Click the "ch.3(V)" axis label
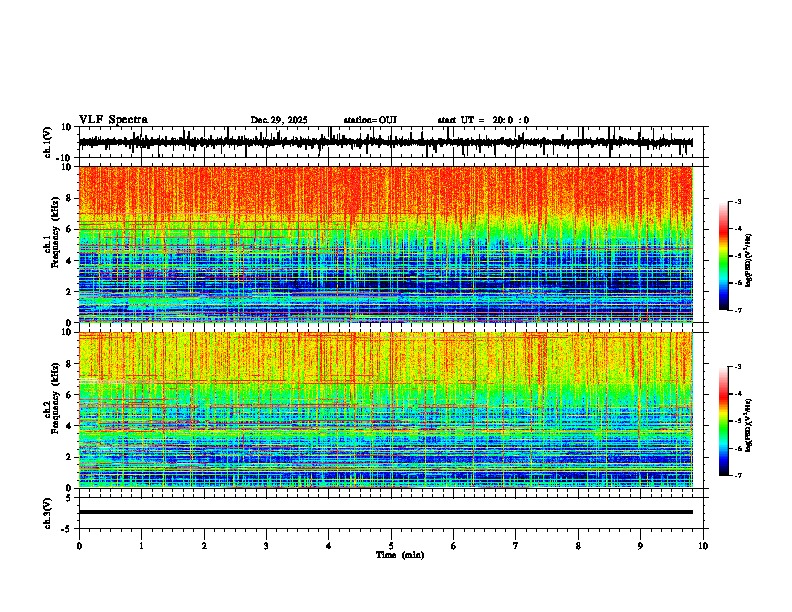The image size is (792, 612). click(48, 513)
